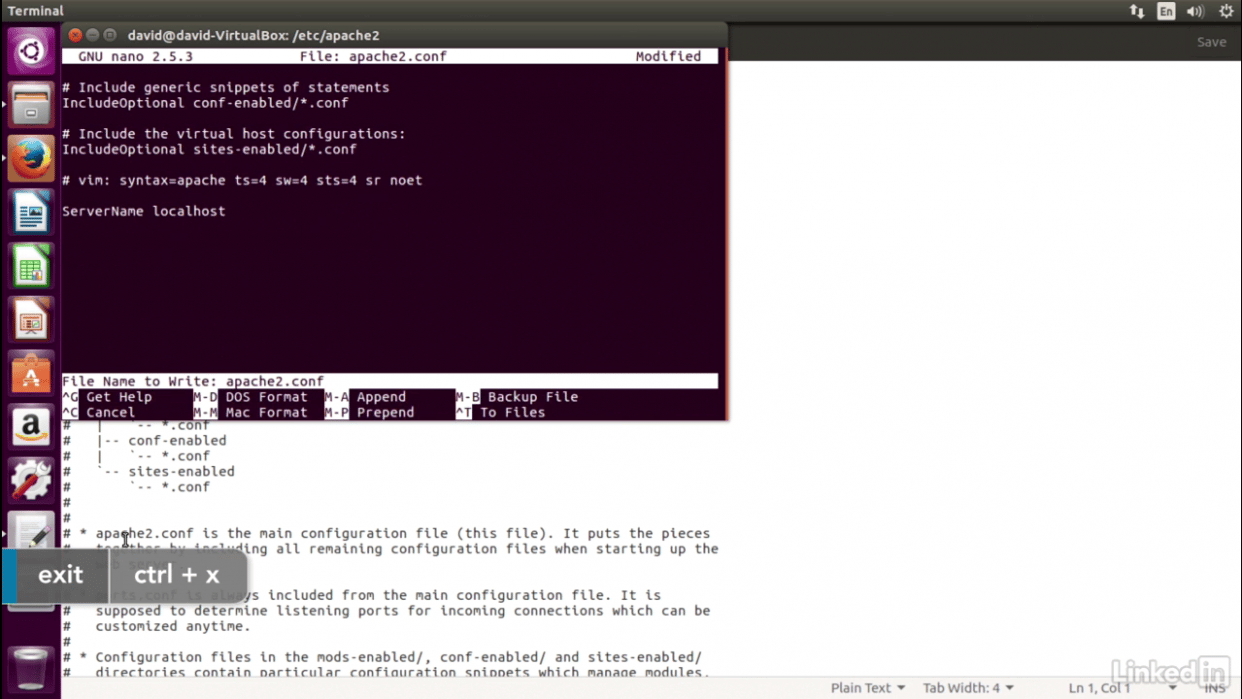Launch LibreOffice Impress presentation app
Image resolution: width=1242 pixels, height=699 pixels.
(x=30, y=321)
